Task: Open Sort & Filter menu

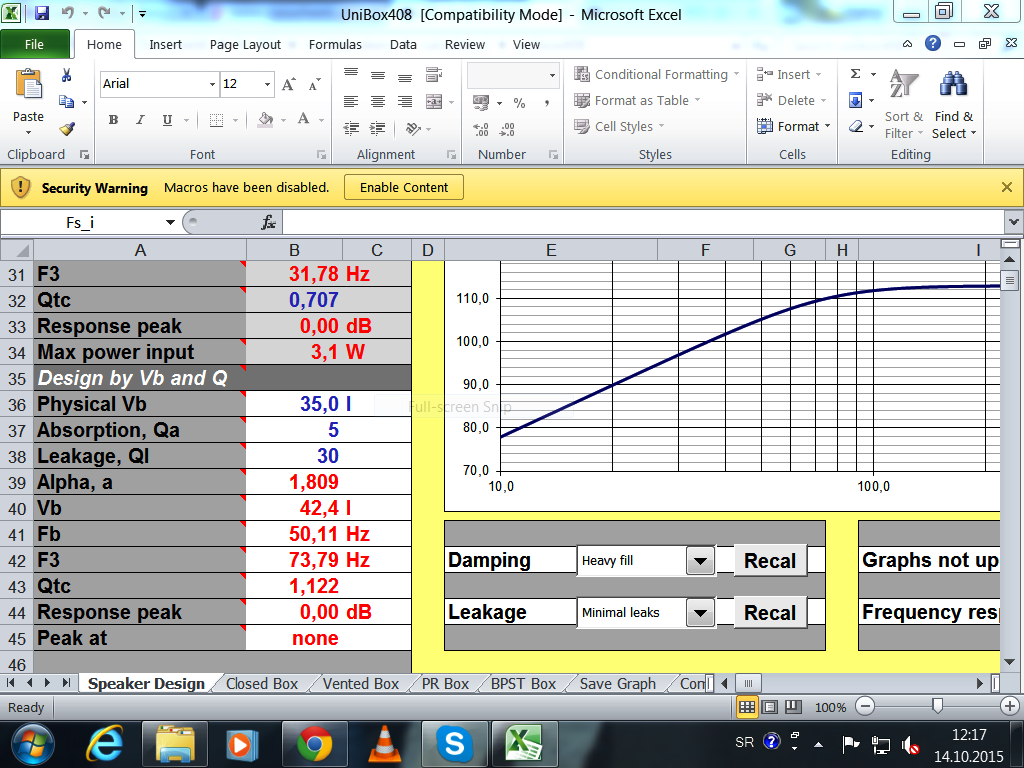Action: point(904,104)
